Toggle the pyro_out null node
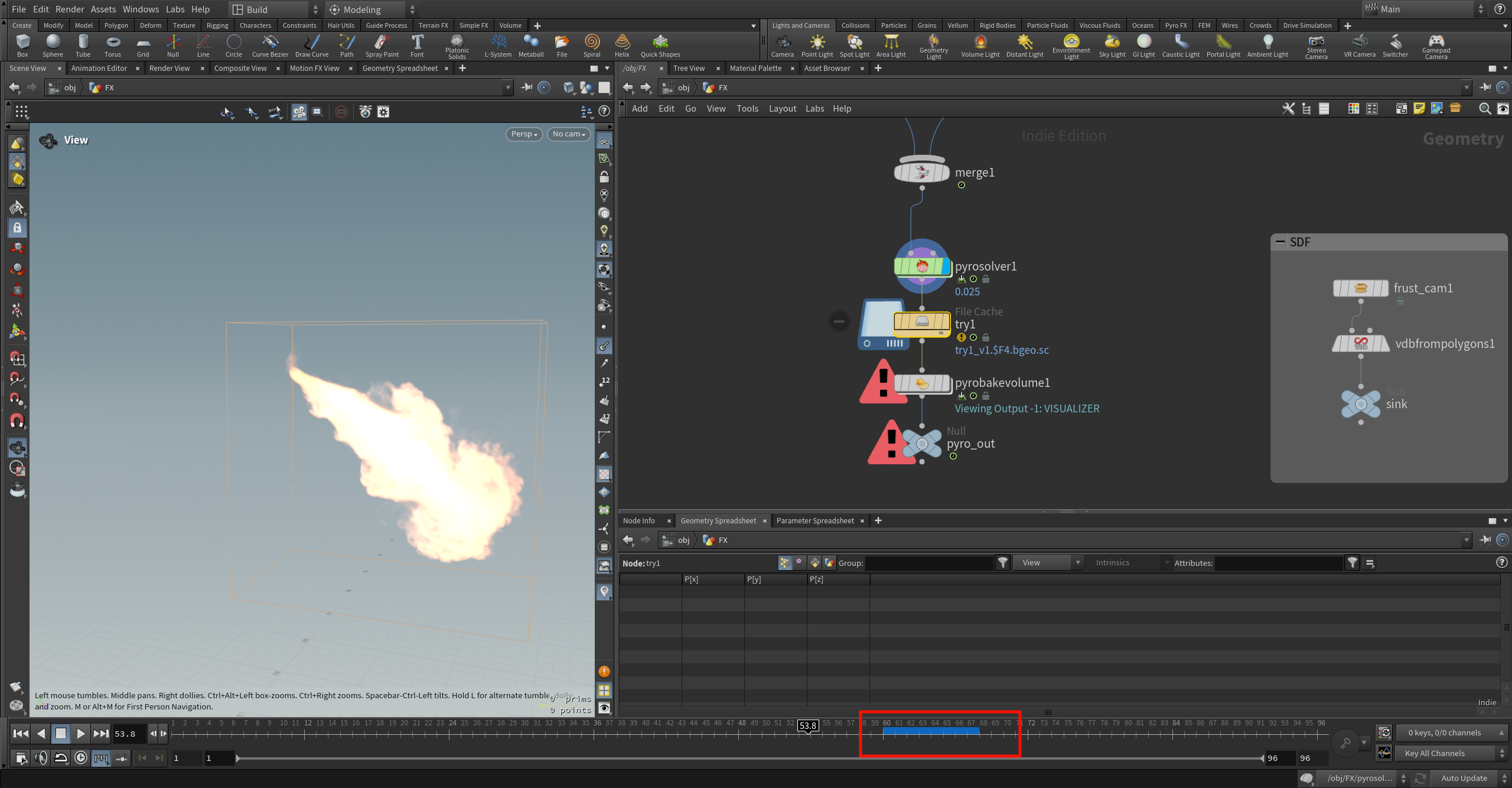 (x=922, y=443)
